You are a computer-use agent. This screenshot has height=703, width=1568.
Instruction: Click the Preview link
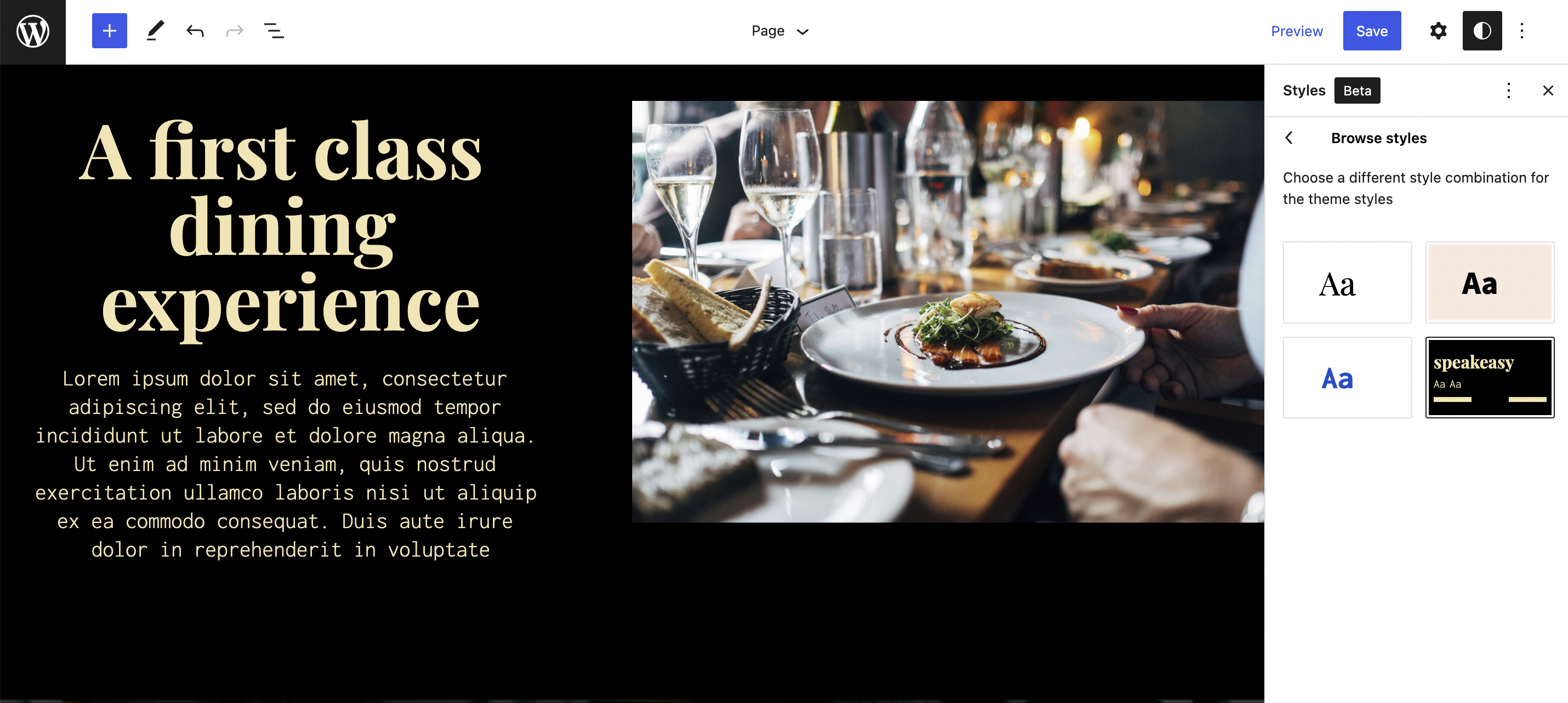tap(1297, 31)
